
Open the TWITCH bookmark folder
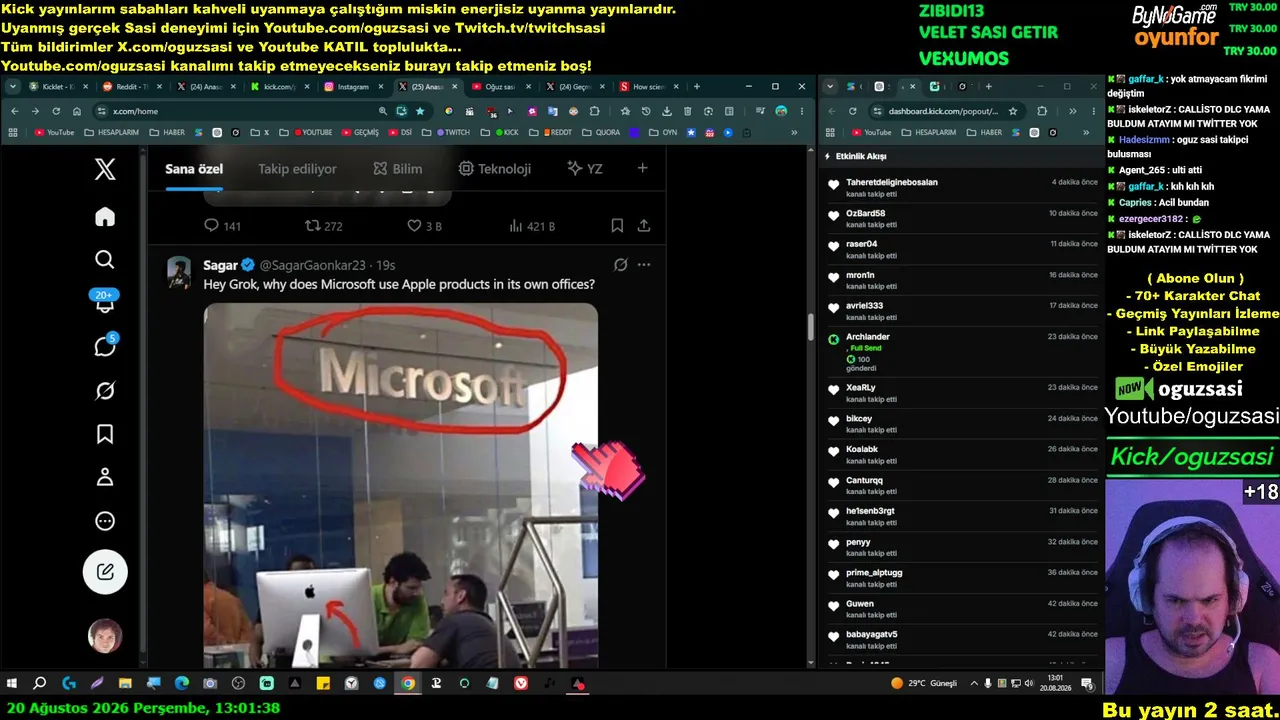click(445, 132)
